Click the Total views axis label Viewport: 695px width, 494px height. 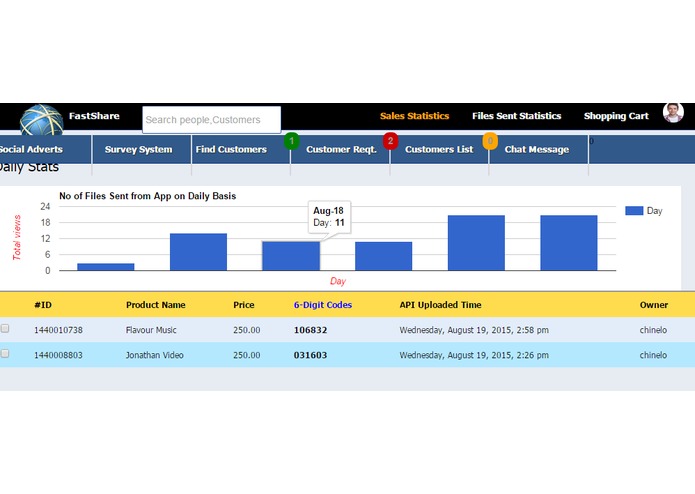pos(17,237)
